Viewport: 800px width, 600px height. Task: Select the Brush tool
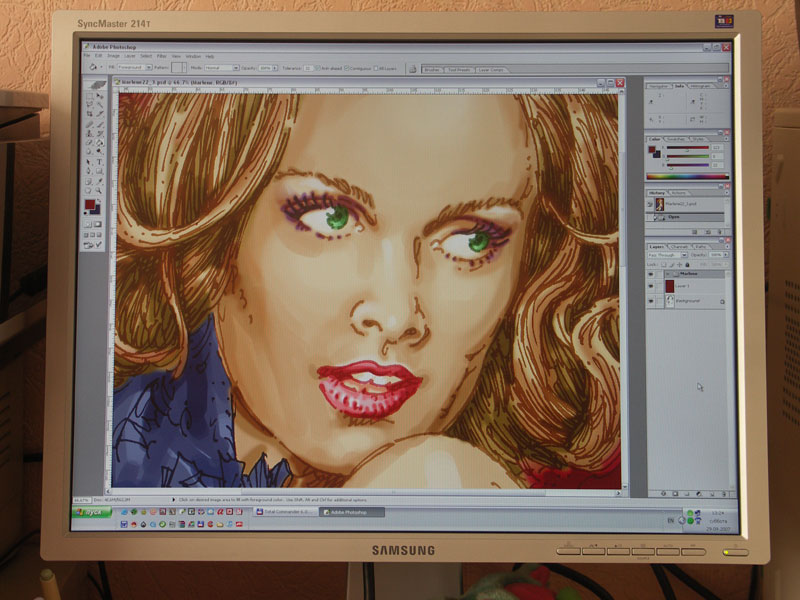pyautogui.click(x=99, y=124)
